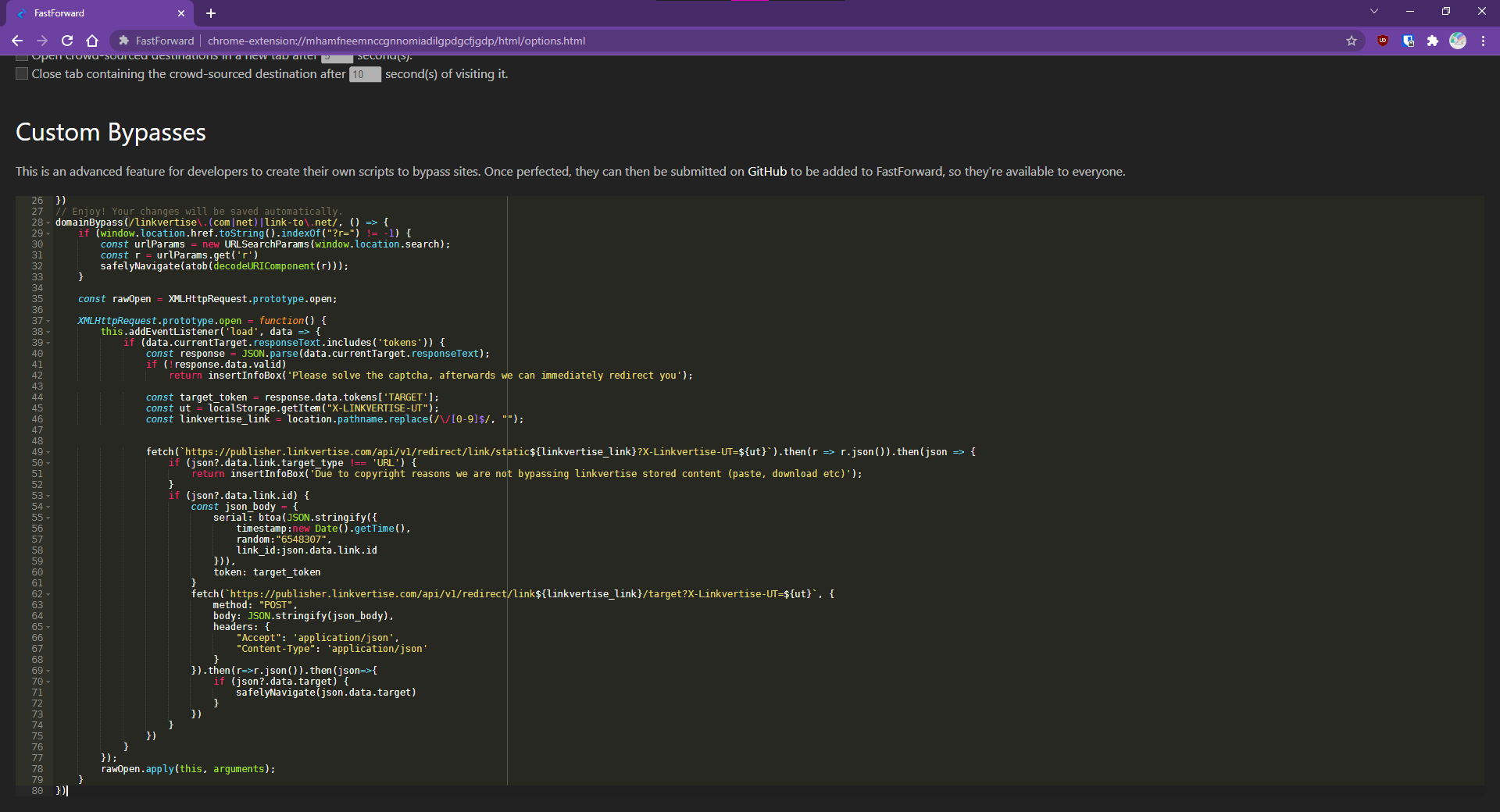Collapse the fold at line 28
The width and height of the screenshot is (1500, 812).
pyautogui.click(x=48, y=223)
